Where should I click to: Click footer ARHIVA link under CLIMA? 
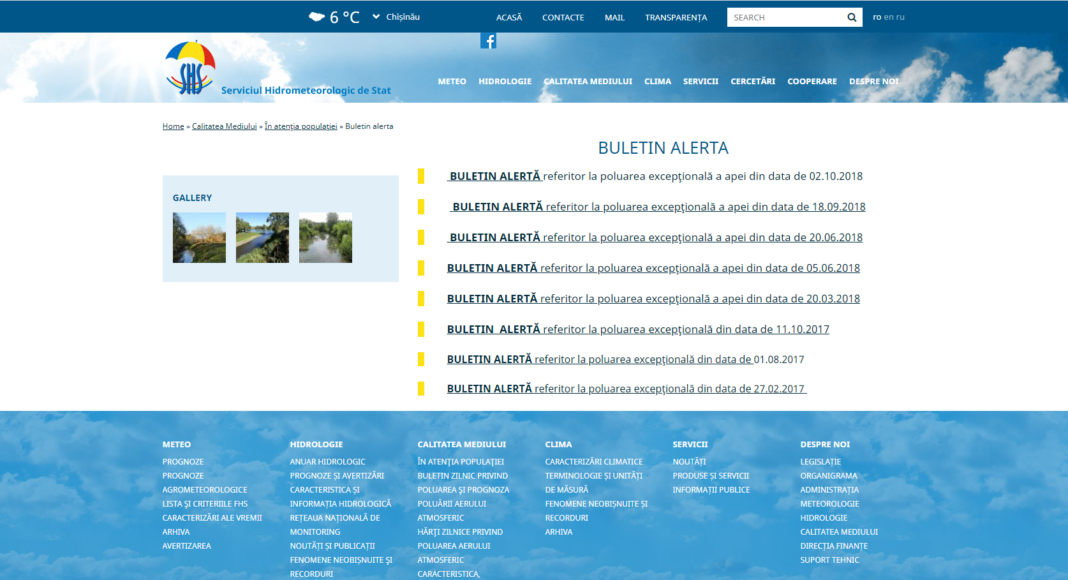click(x=559, y=532)
